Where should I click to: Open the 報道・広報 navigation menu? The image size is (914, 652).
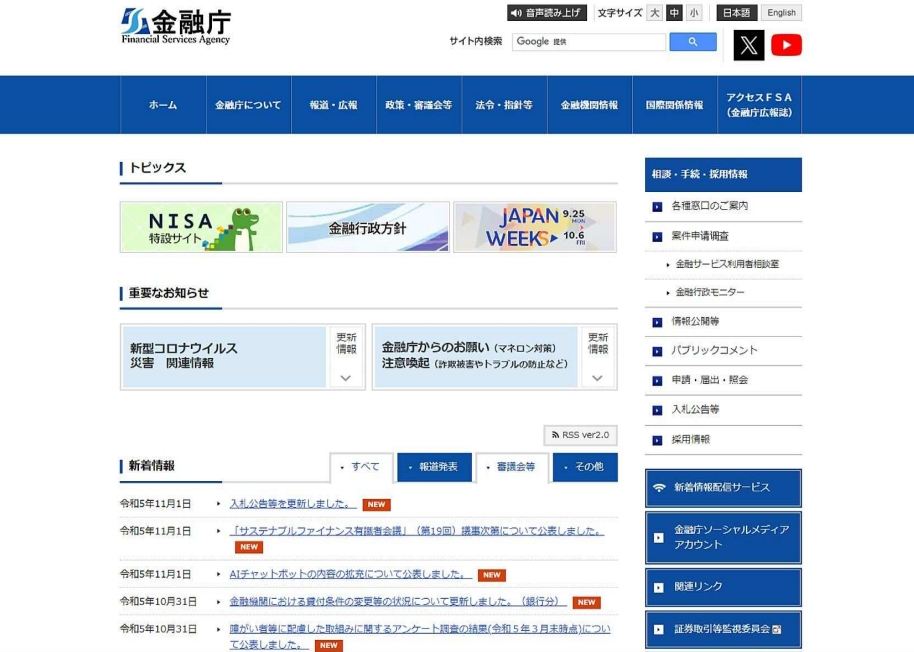(334, 104)
